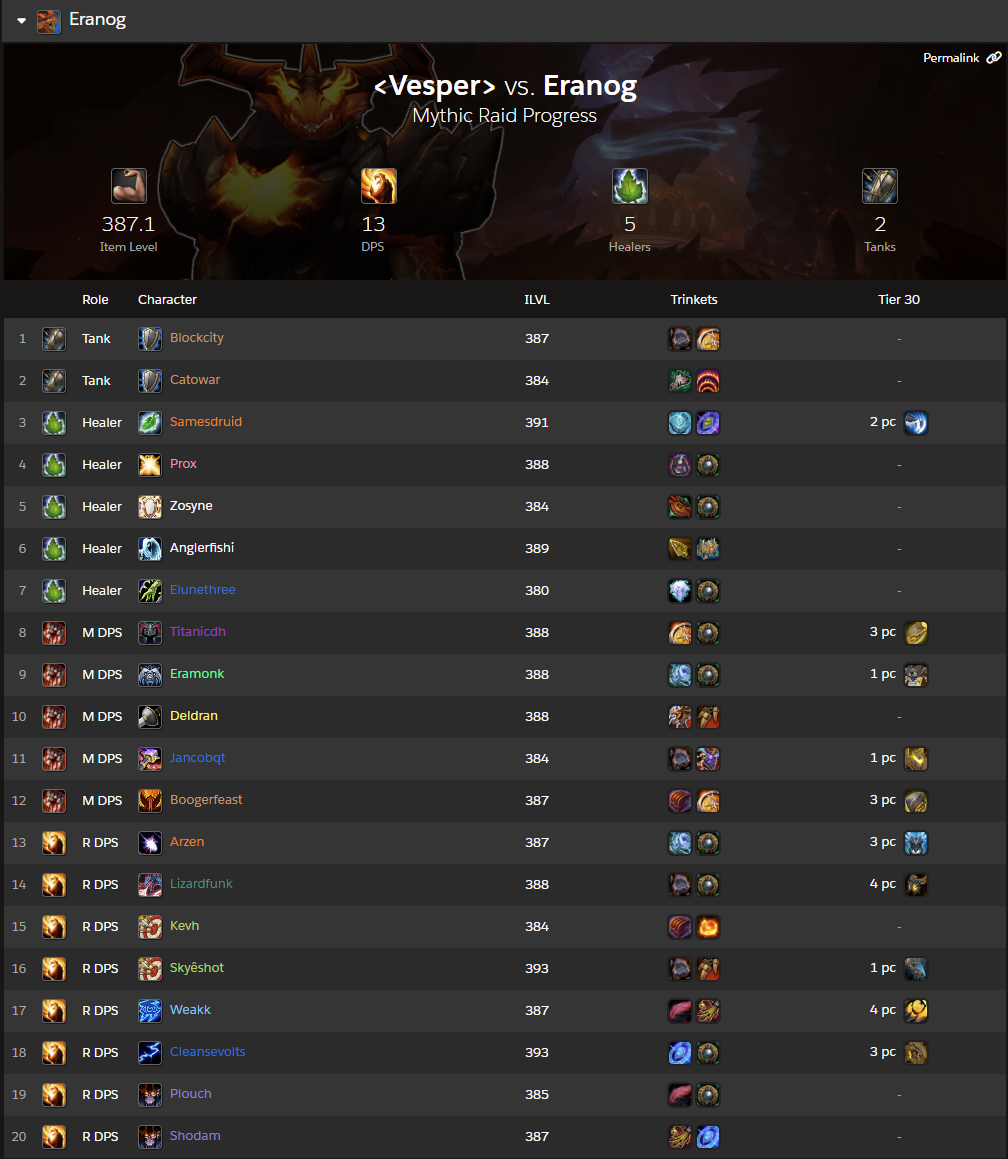
Task: Click Weakk's Tier 30 set icon
Action: [x=916, y=1010]
